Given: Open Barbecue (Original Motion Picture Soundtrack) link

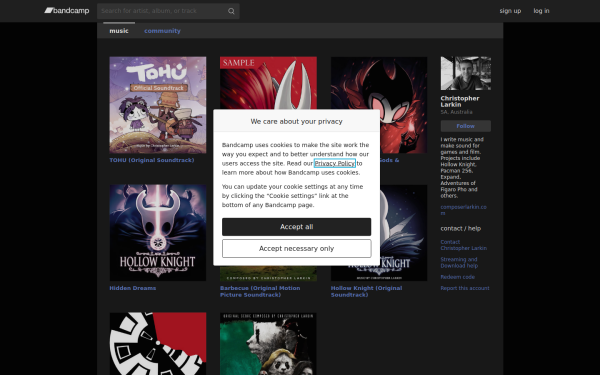Looking at the screenshot, I should 260,291.
